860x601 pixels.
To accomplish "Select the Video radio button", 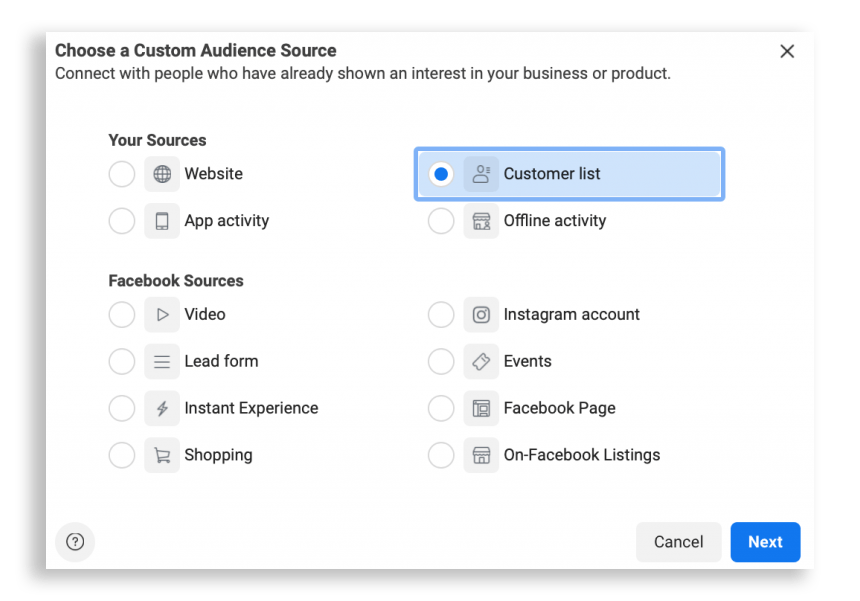I will pyautogui.click(x=122, y=315).
